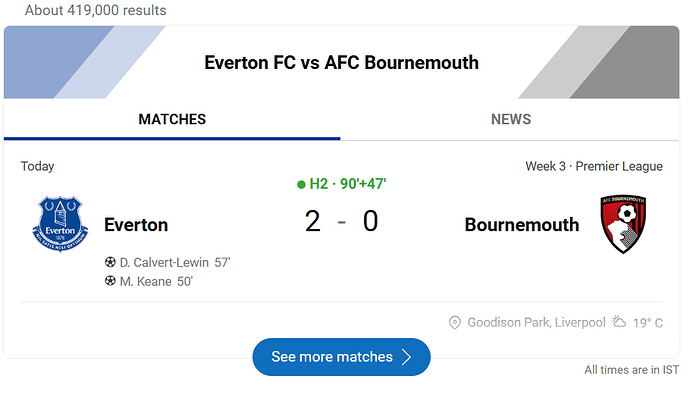Viewport: 690px width, 401px height.
Task: Click the goal ball icon beside D. Calvert-Lewin
Action: coord(110,262)
